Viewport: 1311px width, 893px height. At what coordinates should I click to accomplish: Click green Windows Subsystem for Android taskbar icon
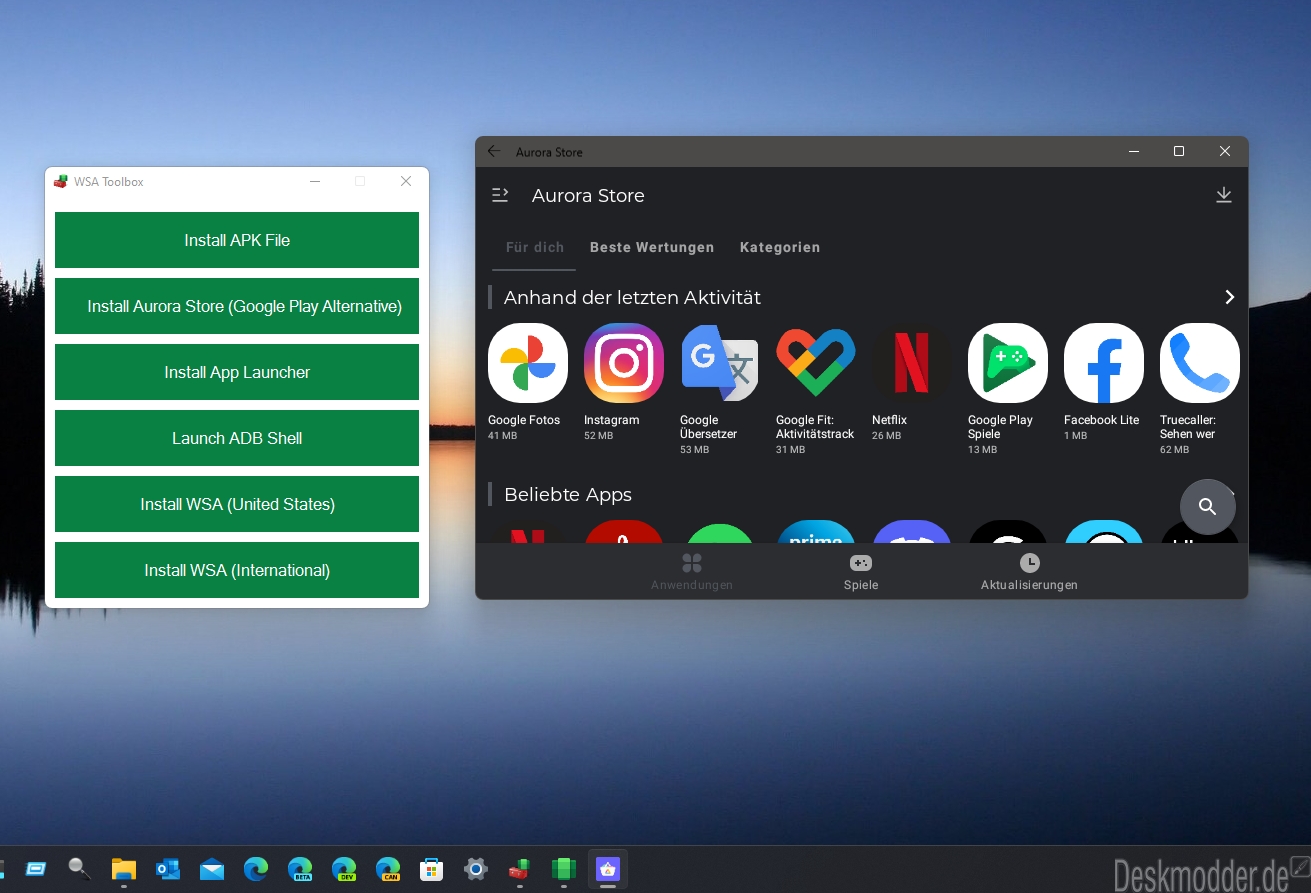coord(564,868)
